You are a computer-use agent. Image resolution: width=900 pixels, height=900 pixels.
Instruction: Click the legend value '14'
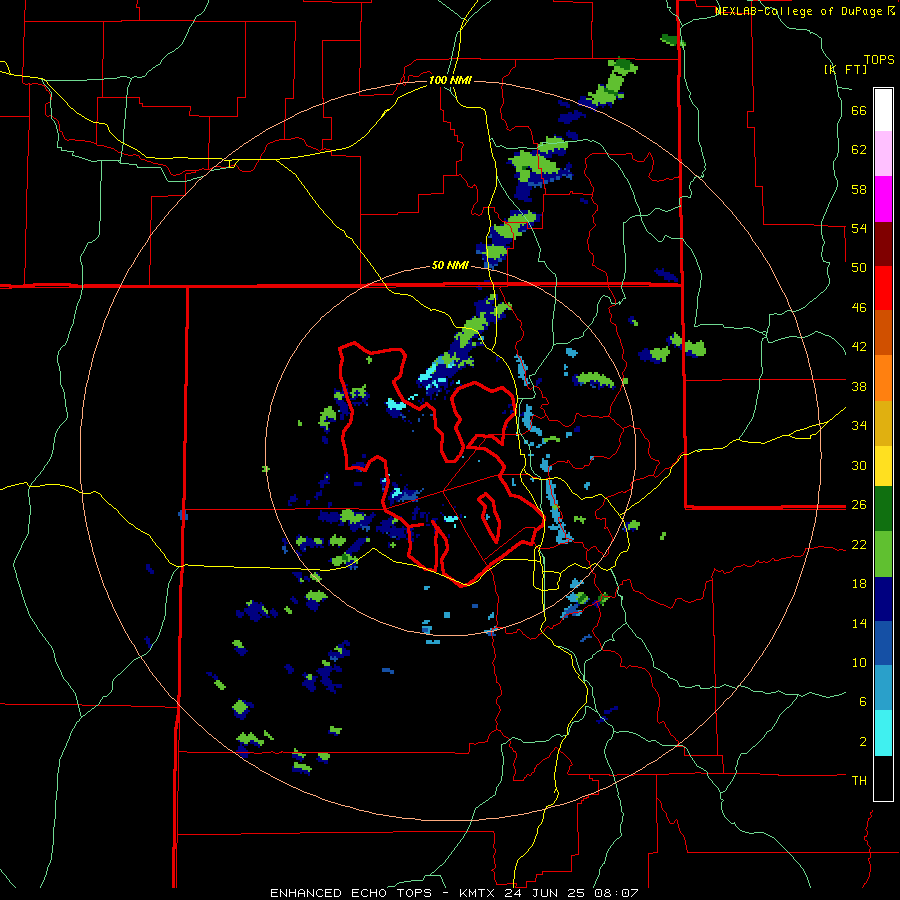point(859,623)
